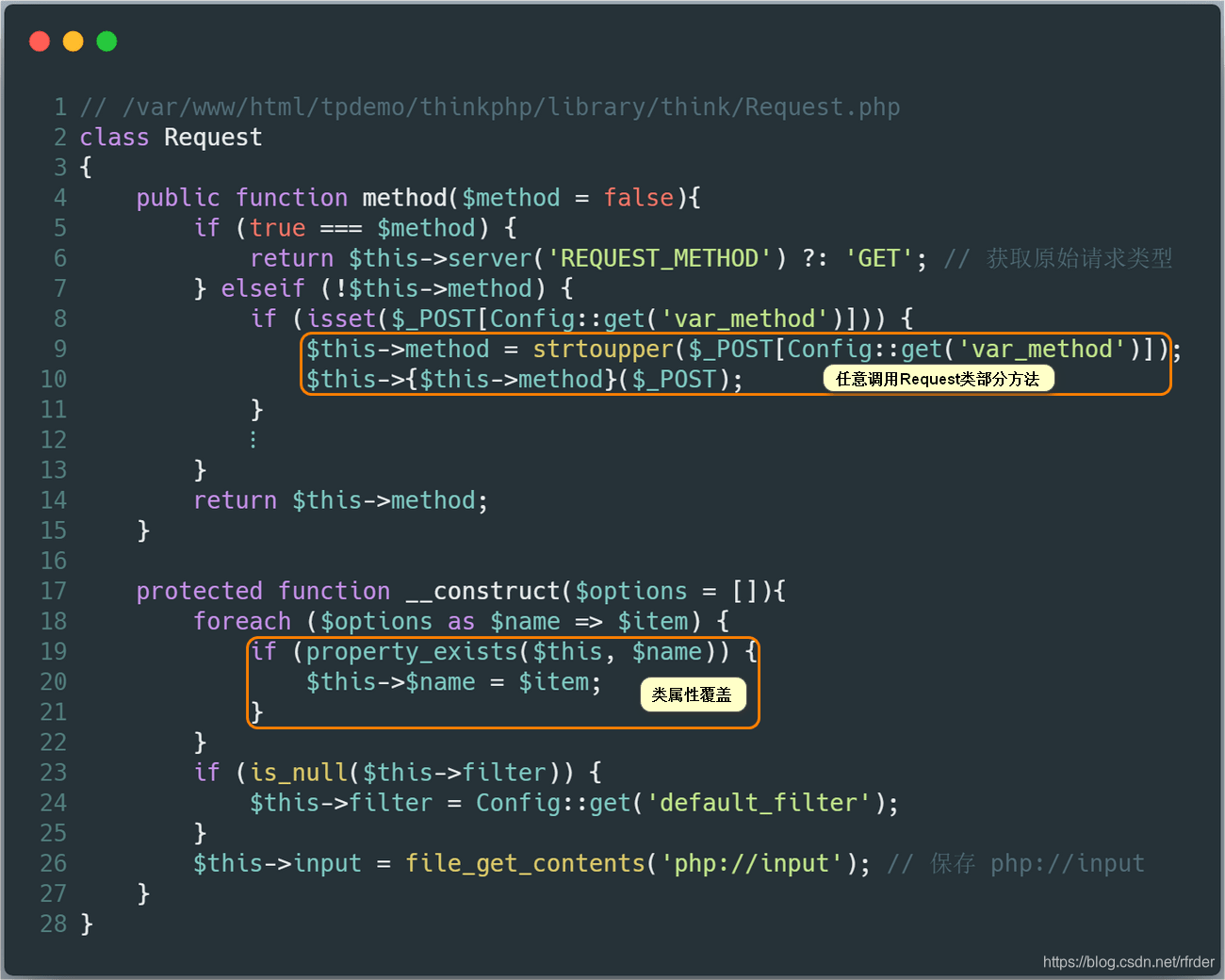Click the 'foreach ($options as $name => $item)' line
Screen dimensions: 1225x980
pos(462,622)
